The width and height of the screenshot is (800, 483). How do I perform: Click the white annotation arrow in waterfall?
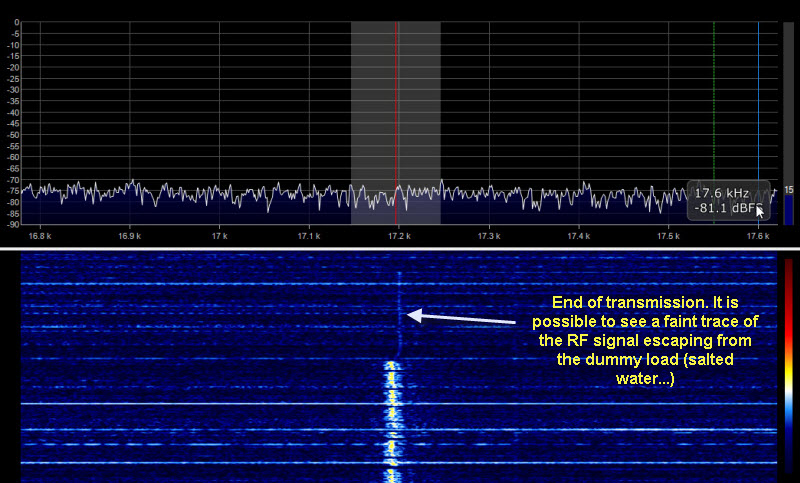(460, 319)
